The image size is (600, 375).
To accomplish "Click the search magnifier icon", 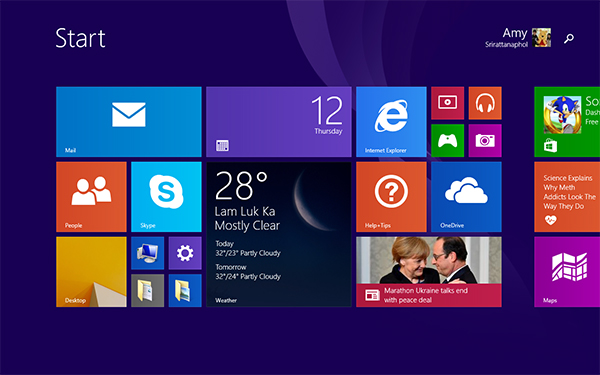I will click(569, 38).
